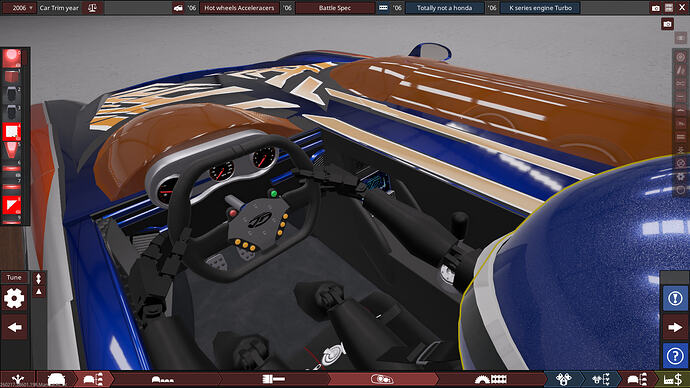Open the photo mode camera button below top bar
This screenshot has width=690, height=388.
pyautogui.click(x=668, y=24)
